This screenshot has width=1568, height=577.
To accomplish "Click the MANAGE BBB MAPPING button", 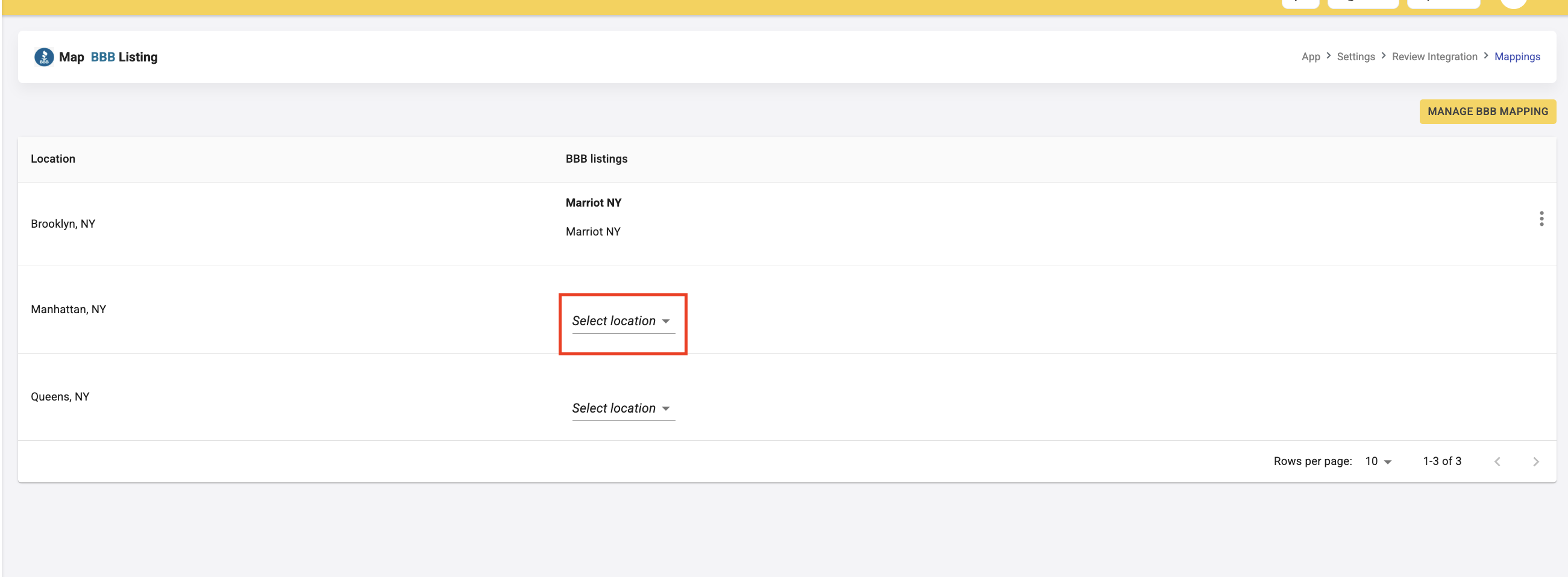I will (1488, 112).
